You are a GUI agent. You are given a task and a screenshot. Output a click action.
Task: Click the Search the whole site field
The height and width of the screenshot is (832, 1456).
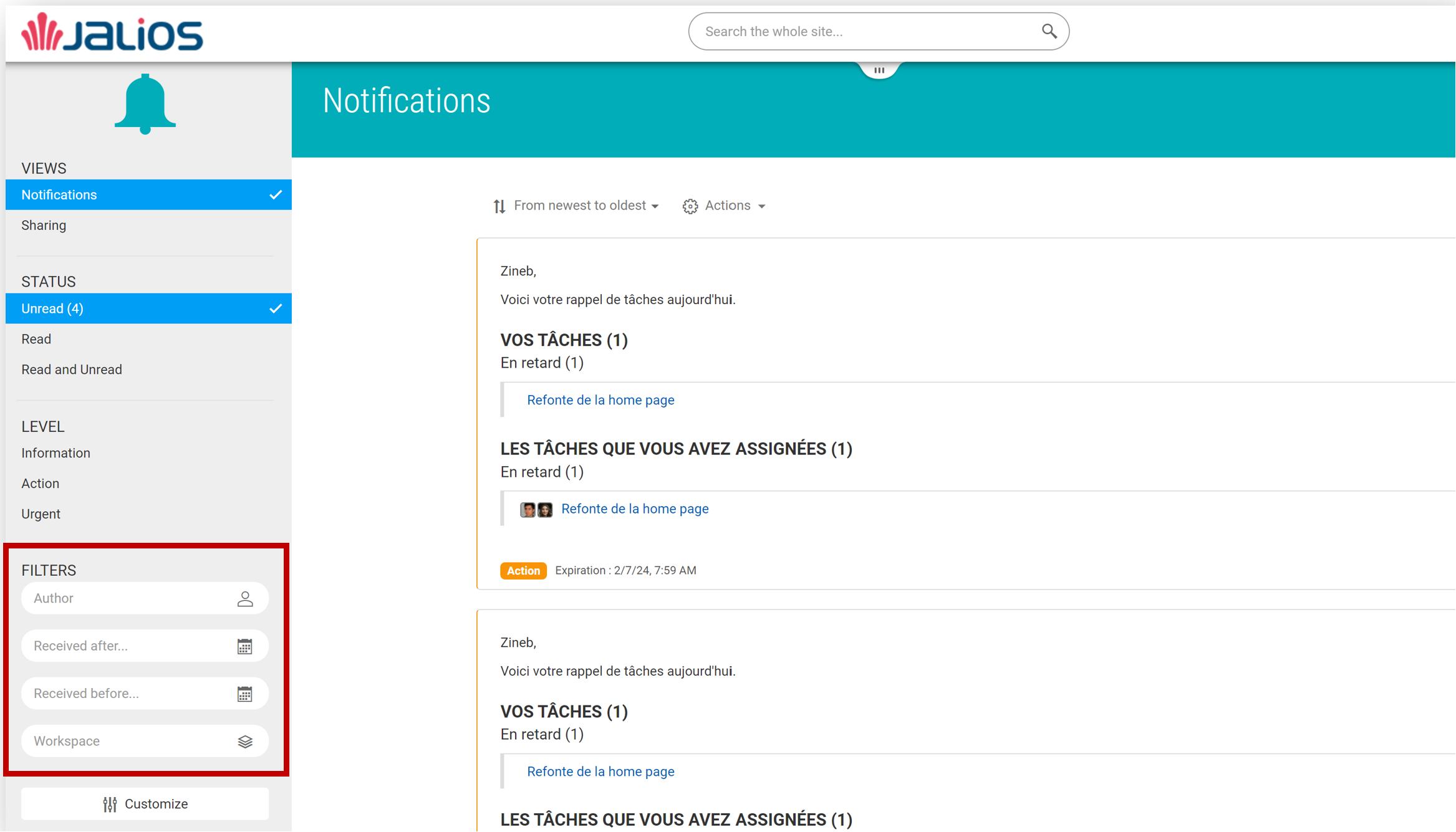point(879,31)
